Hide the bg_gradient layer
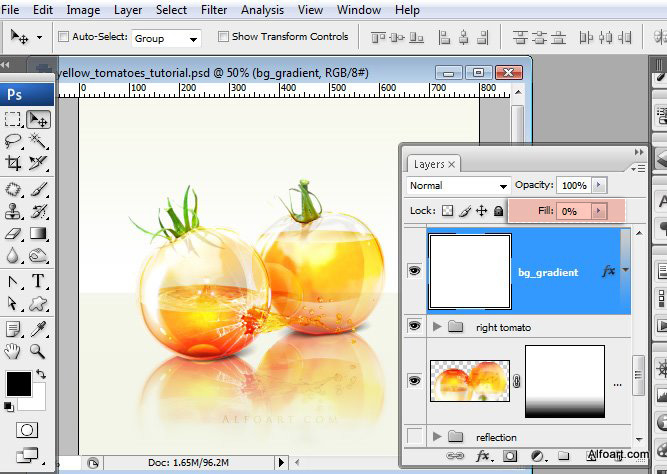This screenshot has height=474, width=667. [x=414, y=271]
